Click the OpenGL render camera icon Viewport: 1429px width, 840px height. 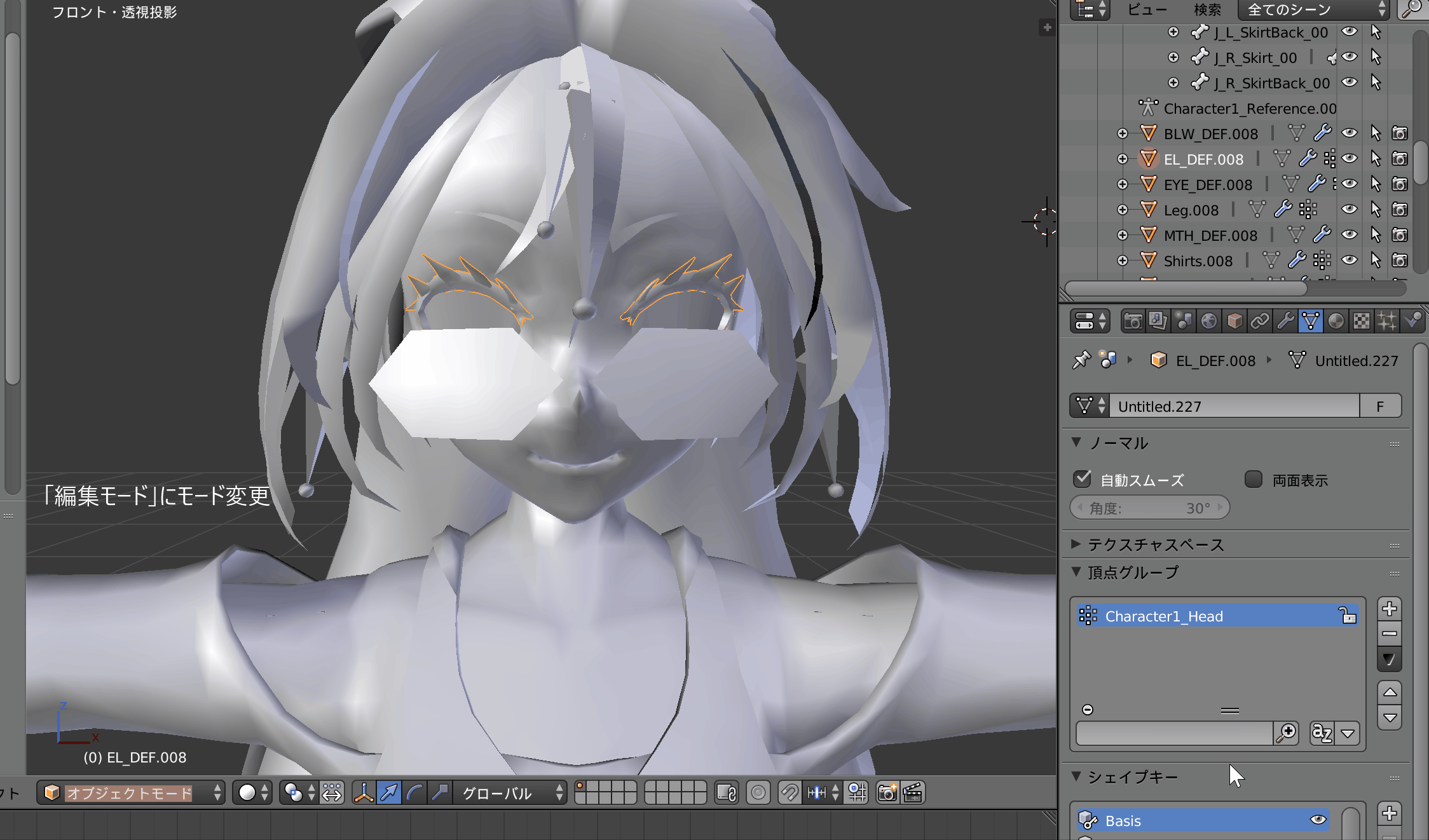coord(887,792)
